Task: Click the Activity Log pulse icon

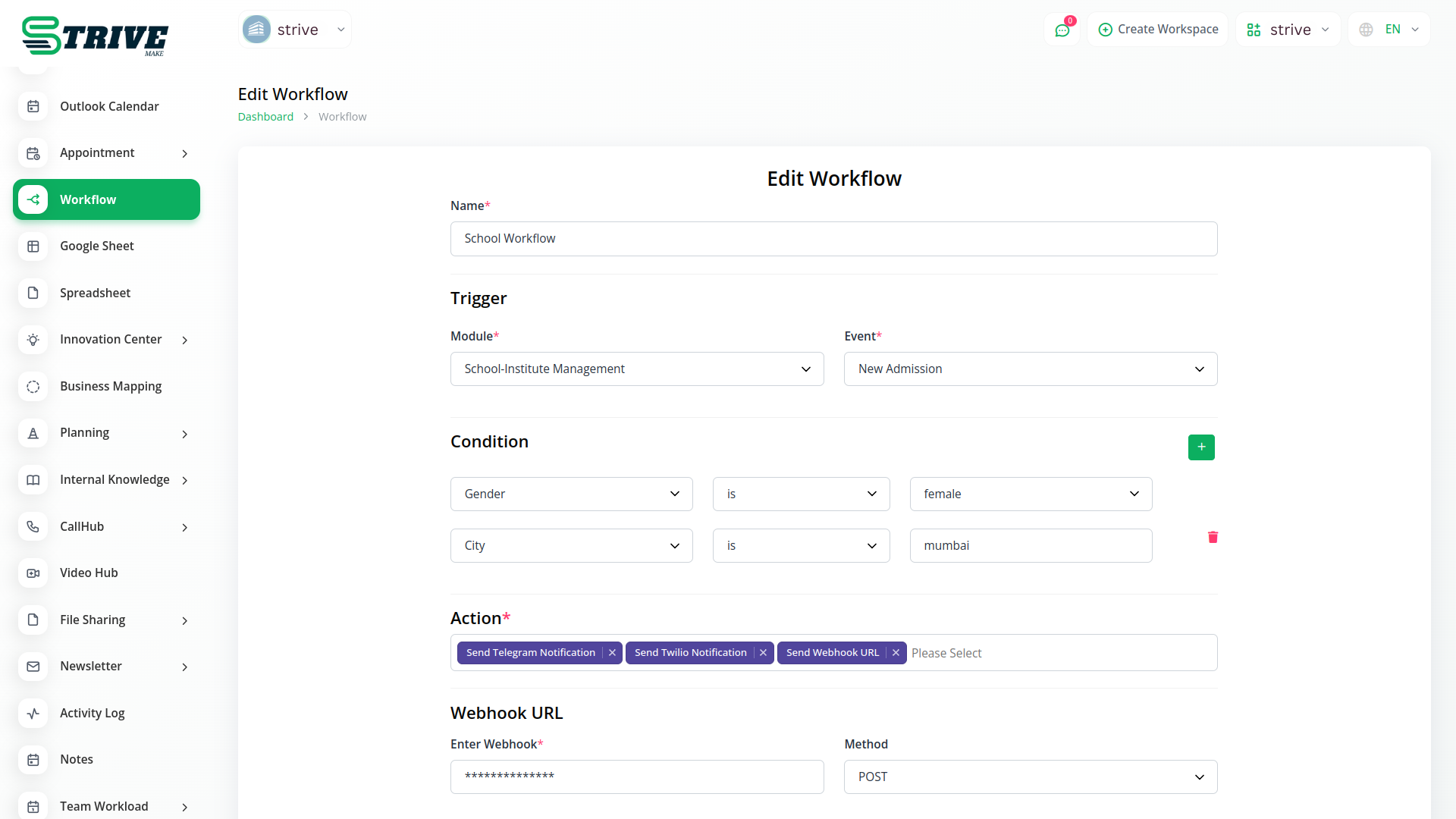Action: (x=33, y=713)
